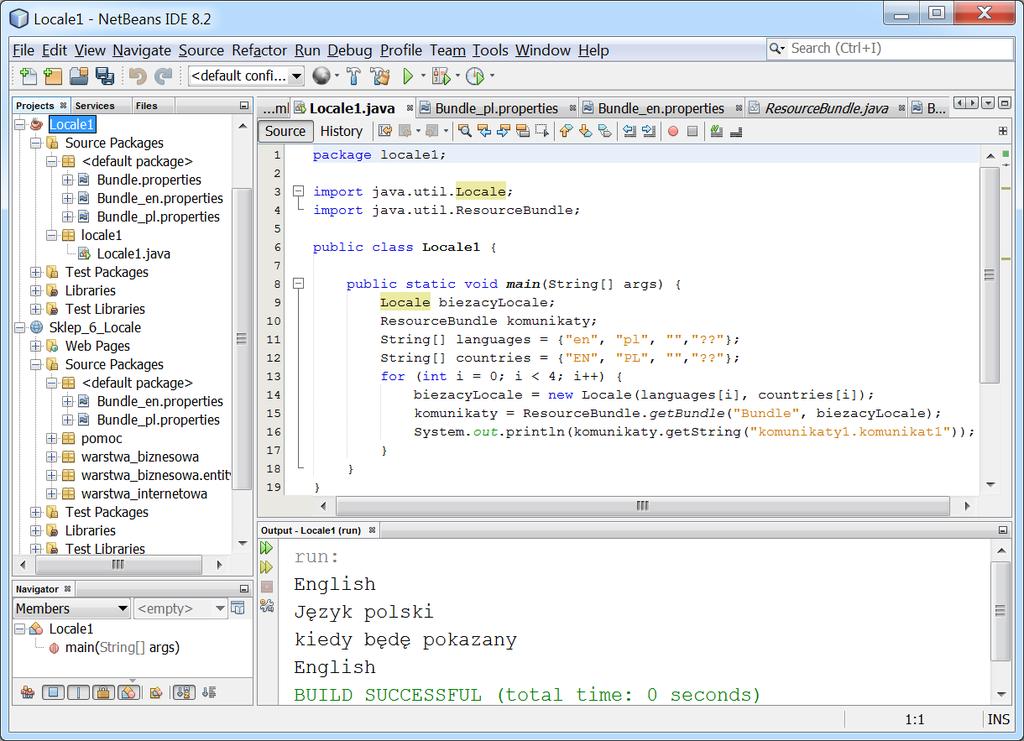1024x741 pixels.
Task: Toggle highlight search in the editor toolbar
Action: click(x=522, y=131)
